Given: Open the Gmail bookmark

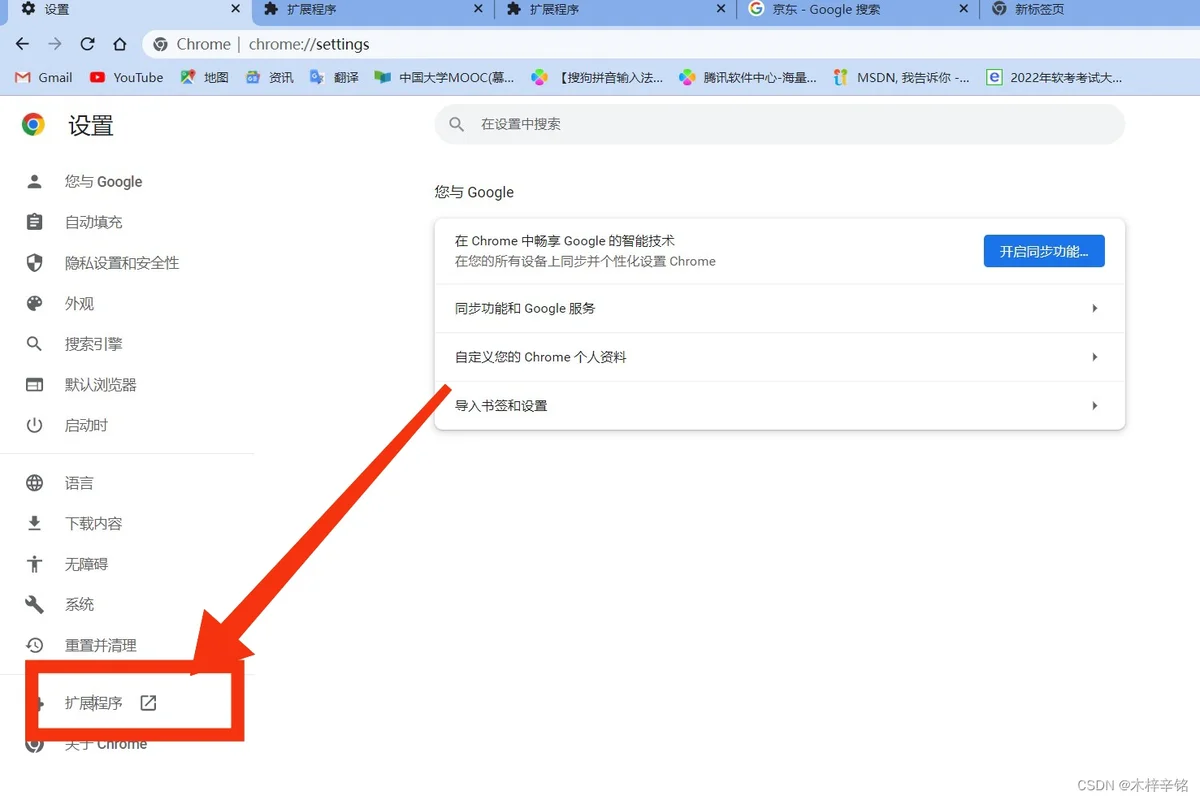Looking at the screenshot, I should 44,77.
